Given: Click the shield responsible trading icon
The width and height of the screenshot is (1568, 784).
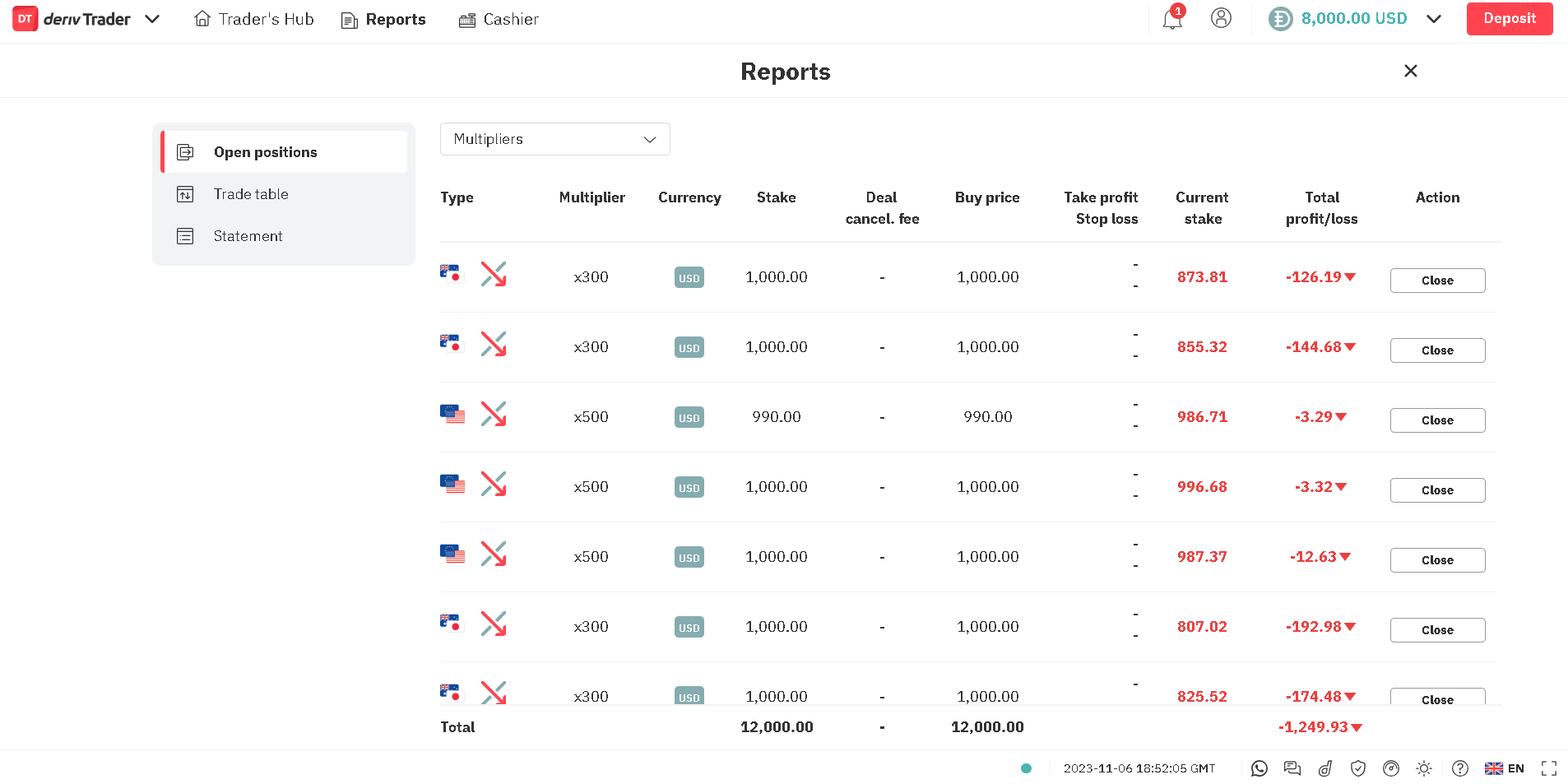Looking at the screenshot, I should pyautogui.click(x=1357, y=768).
